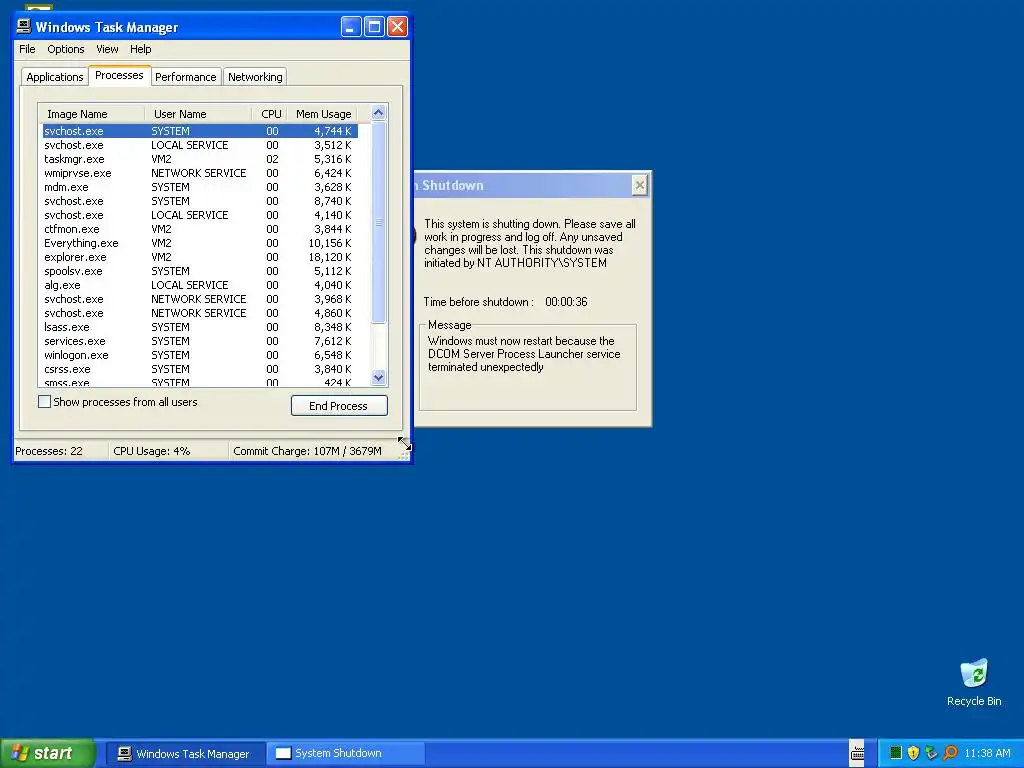The height and width of the screenshot is (768, 1024).
Task: Click the Safely Remove Hardware tray icon
Action: (x=931, y=753)
